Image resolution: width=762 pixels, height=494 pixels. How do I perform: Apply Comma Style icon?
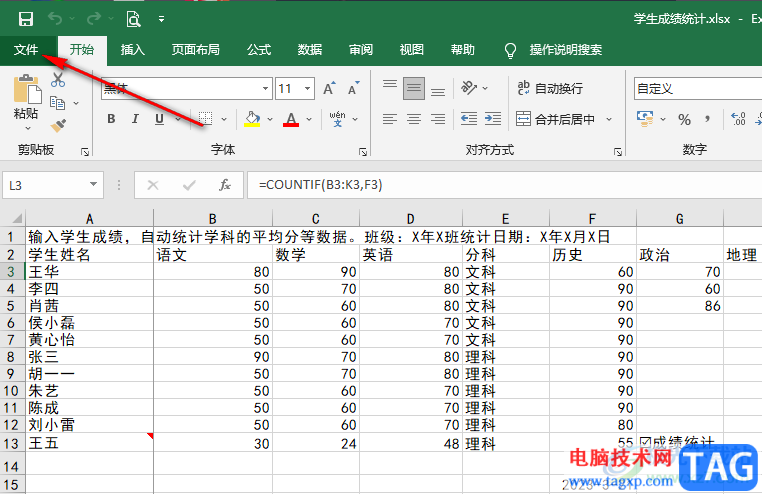(708, 119)
